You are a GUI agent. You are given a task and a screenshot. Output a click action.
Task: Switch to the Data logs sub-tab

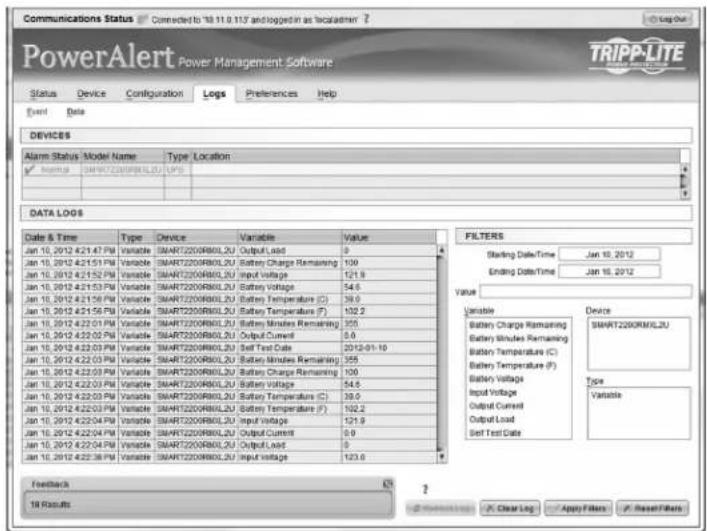coord(75,111)
